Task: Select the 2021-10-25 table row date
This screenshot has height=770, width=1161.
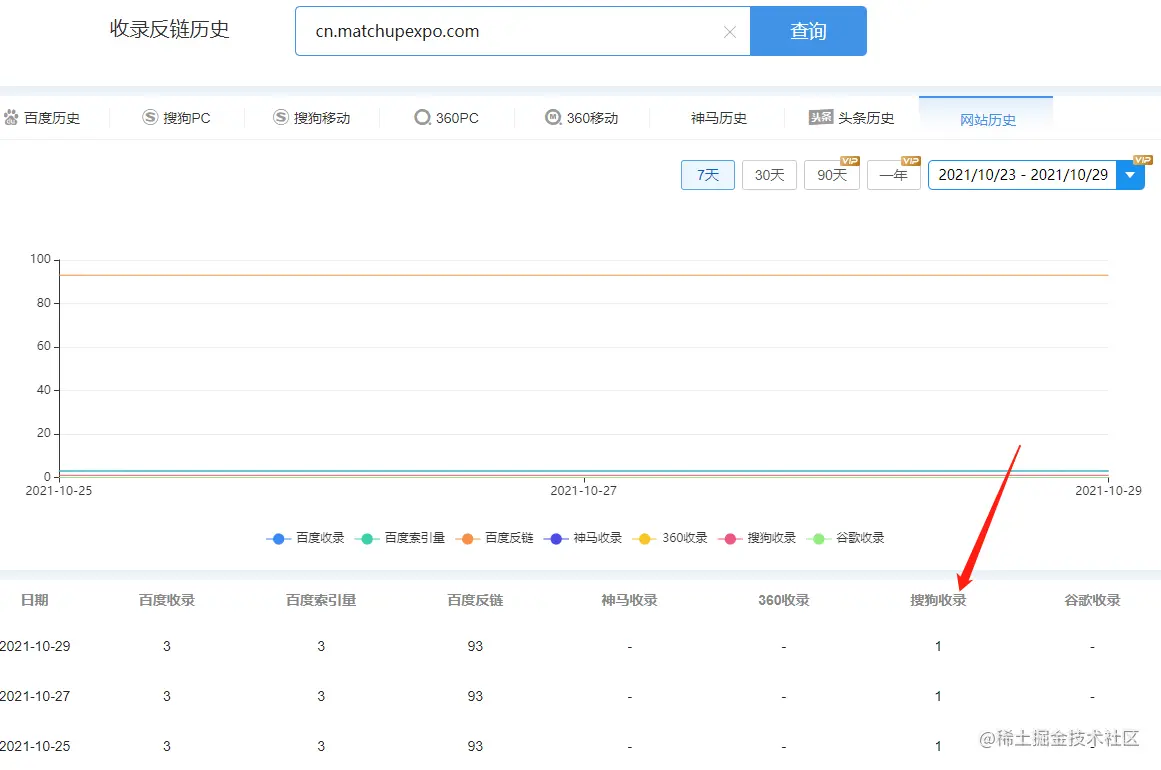Action: pos(35,746)
